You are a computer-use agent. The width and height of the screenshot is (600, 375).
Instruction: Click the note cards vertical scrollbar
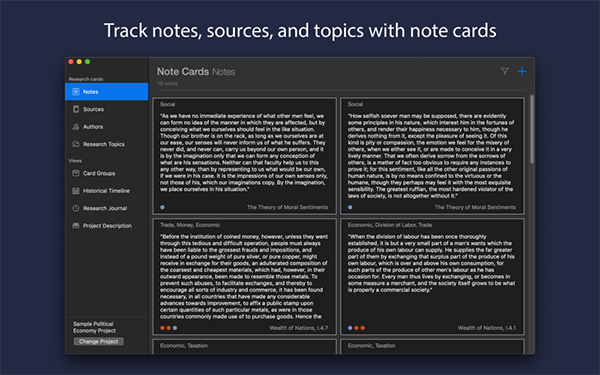[532, 129]
